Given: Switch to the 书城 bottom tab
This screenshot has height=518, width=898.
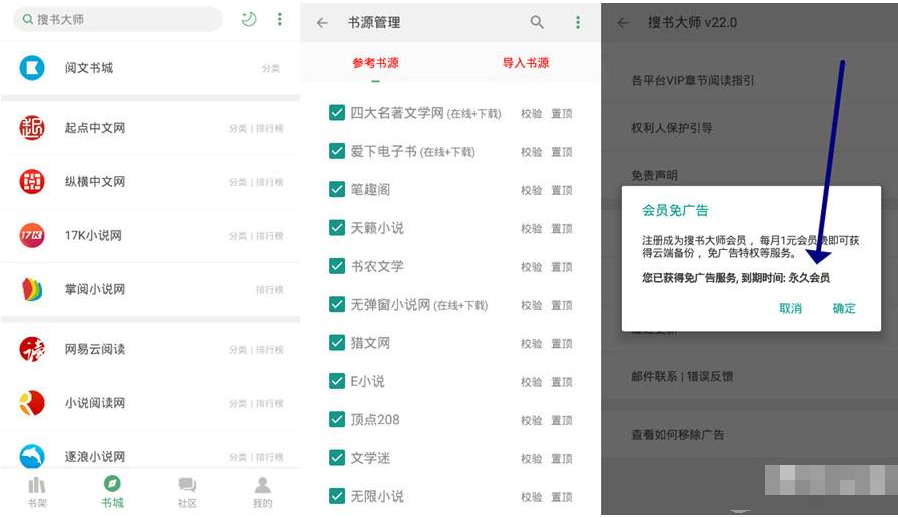Looking at the screenshot, I should click(112, 492).
